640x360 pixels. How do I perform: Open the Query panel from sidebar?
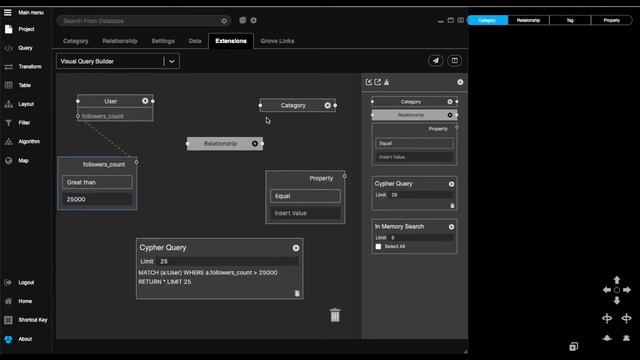coord(19,48)
